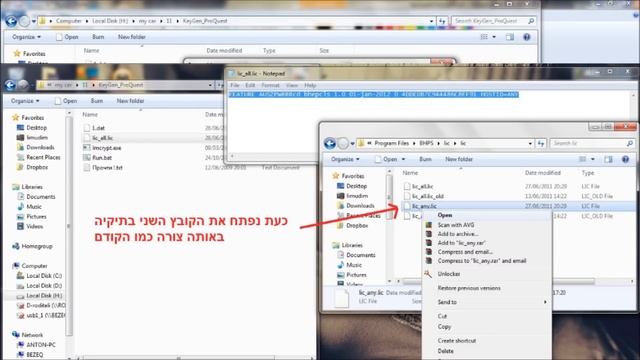Click Name column header in lic window
The image size is (640, 360).
pyautogui.click(x=410, y=173)
